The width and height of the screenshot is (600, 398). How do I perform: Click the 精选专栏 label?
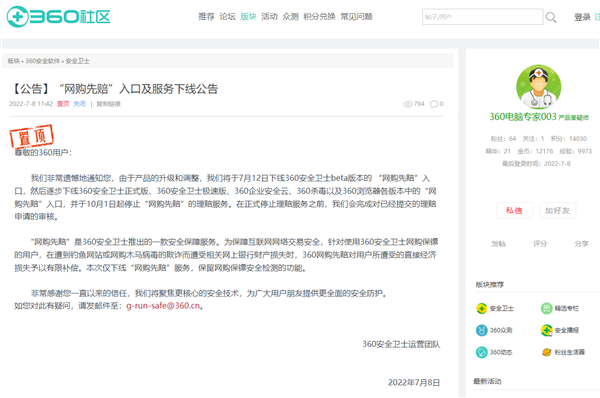tap(567, 308)
